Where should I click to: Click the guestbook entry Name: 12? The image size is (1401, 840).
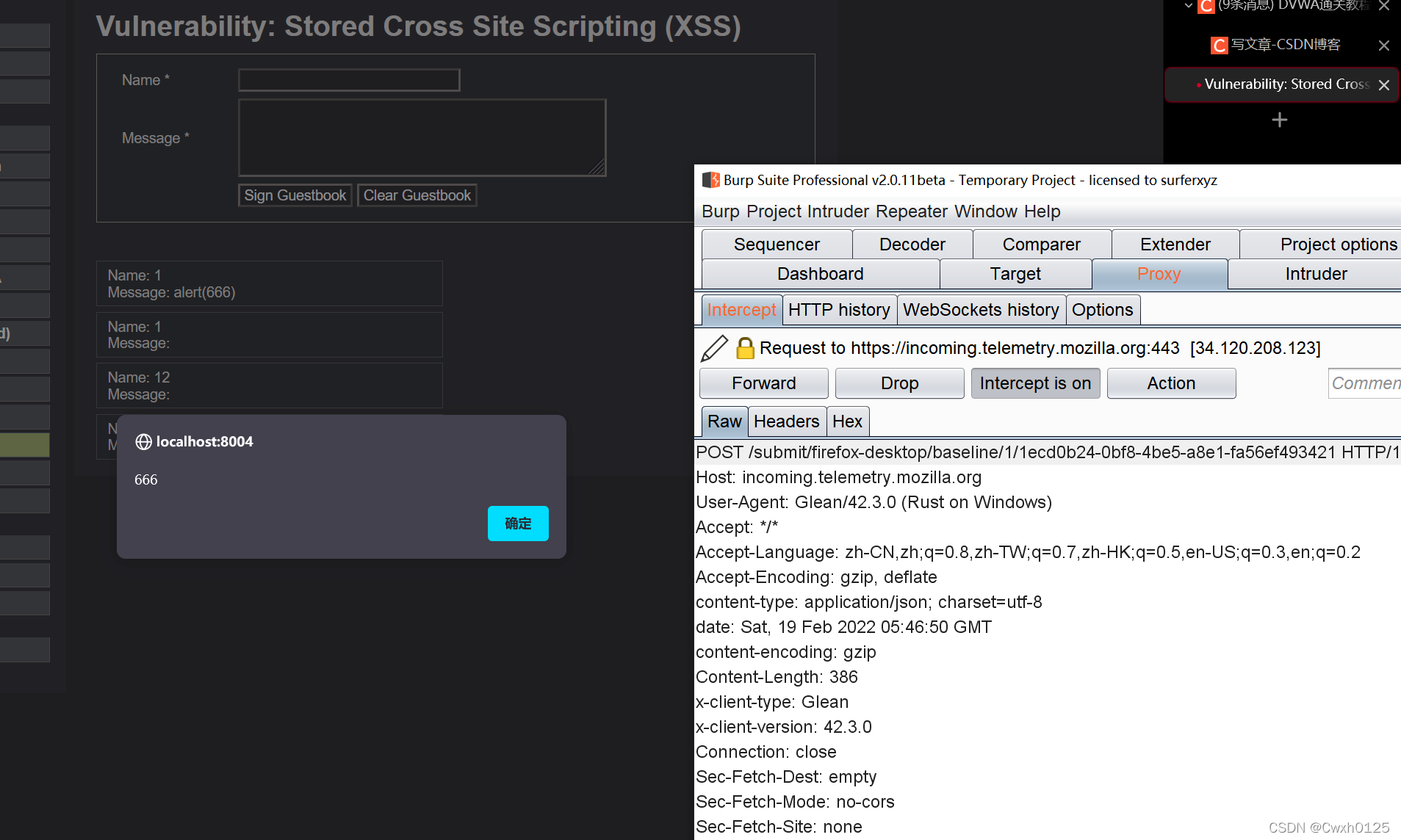(270, 385)
